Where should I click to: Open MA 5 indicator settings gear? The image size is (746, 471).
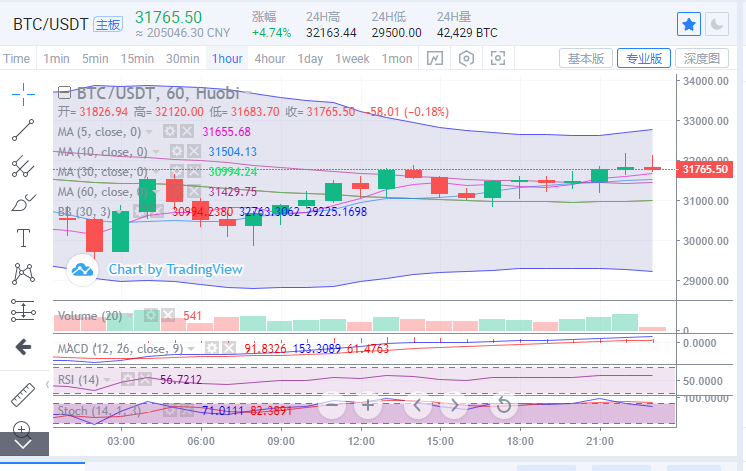point(170,131)
